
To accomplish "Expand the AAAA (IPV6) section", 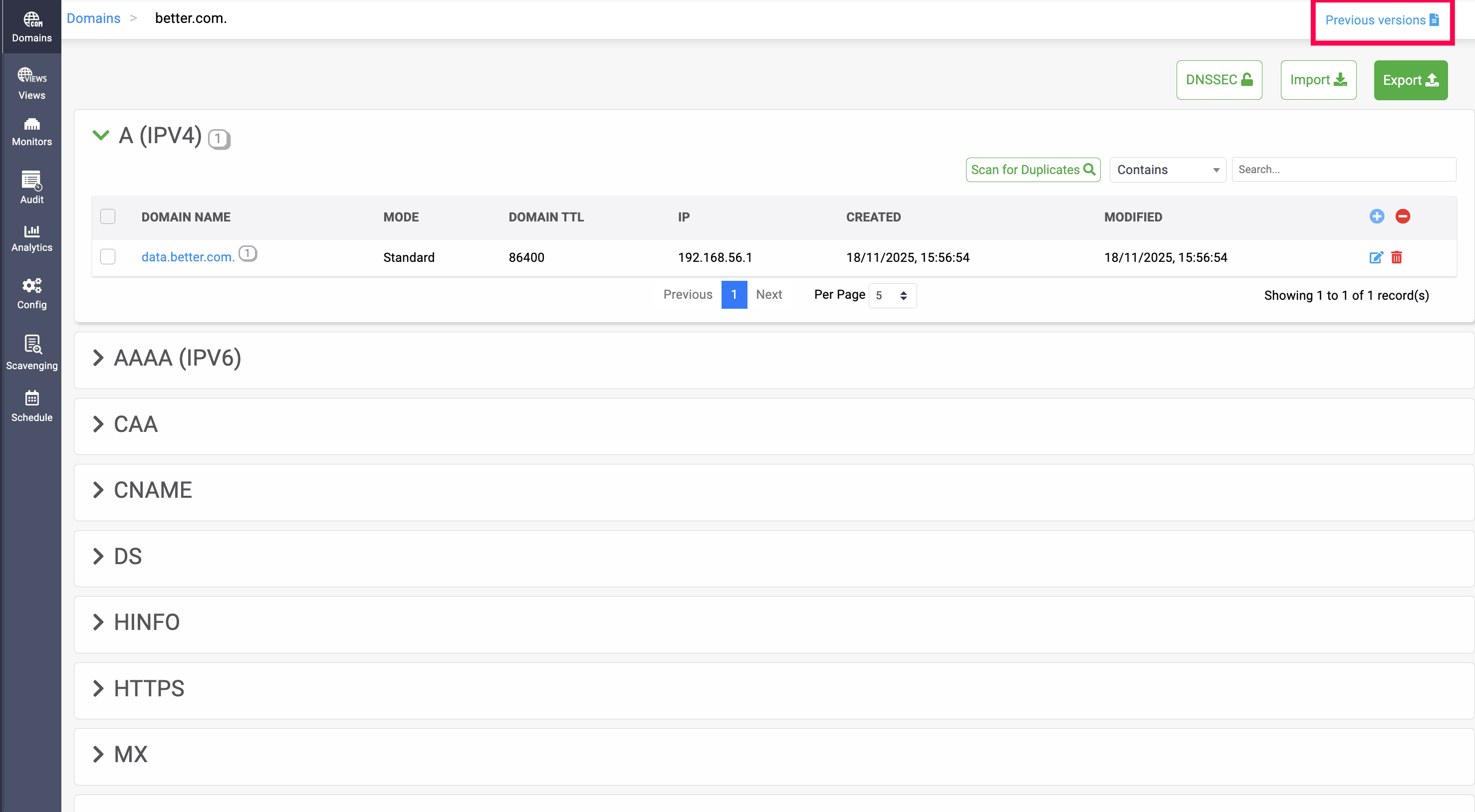I will click(x=98, y=358).
